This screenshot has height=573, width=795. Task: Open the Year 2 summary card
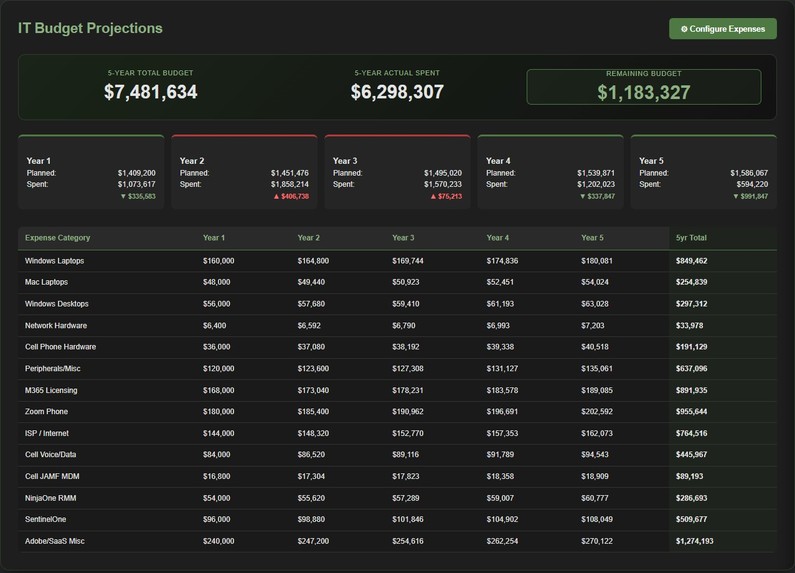[244, 172]
